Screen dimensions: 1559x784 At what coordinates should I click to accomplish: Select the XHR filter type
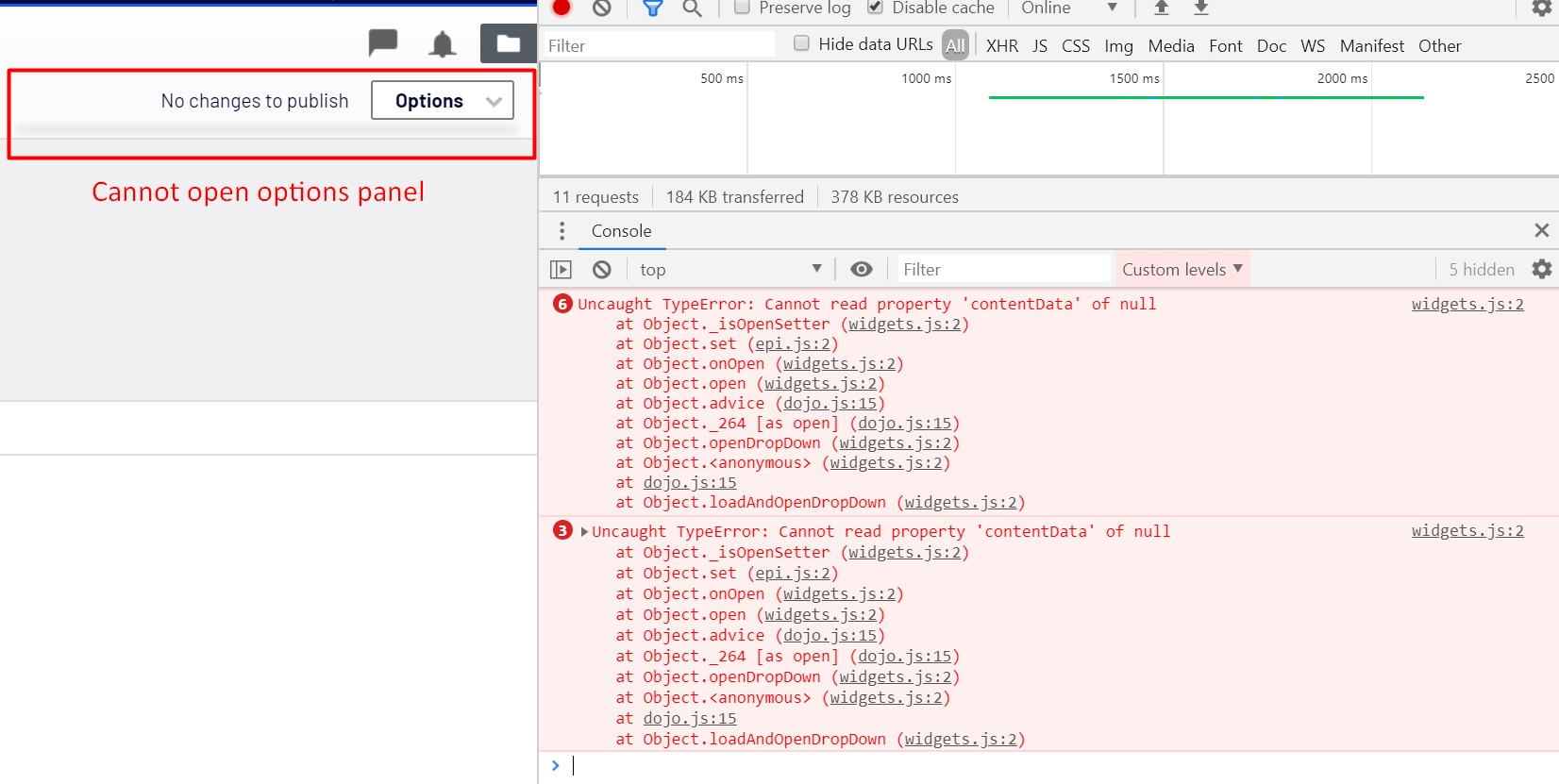coord(1001,46)
